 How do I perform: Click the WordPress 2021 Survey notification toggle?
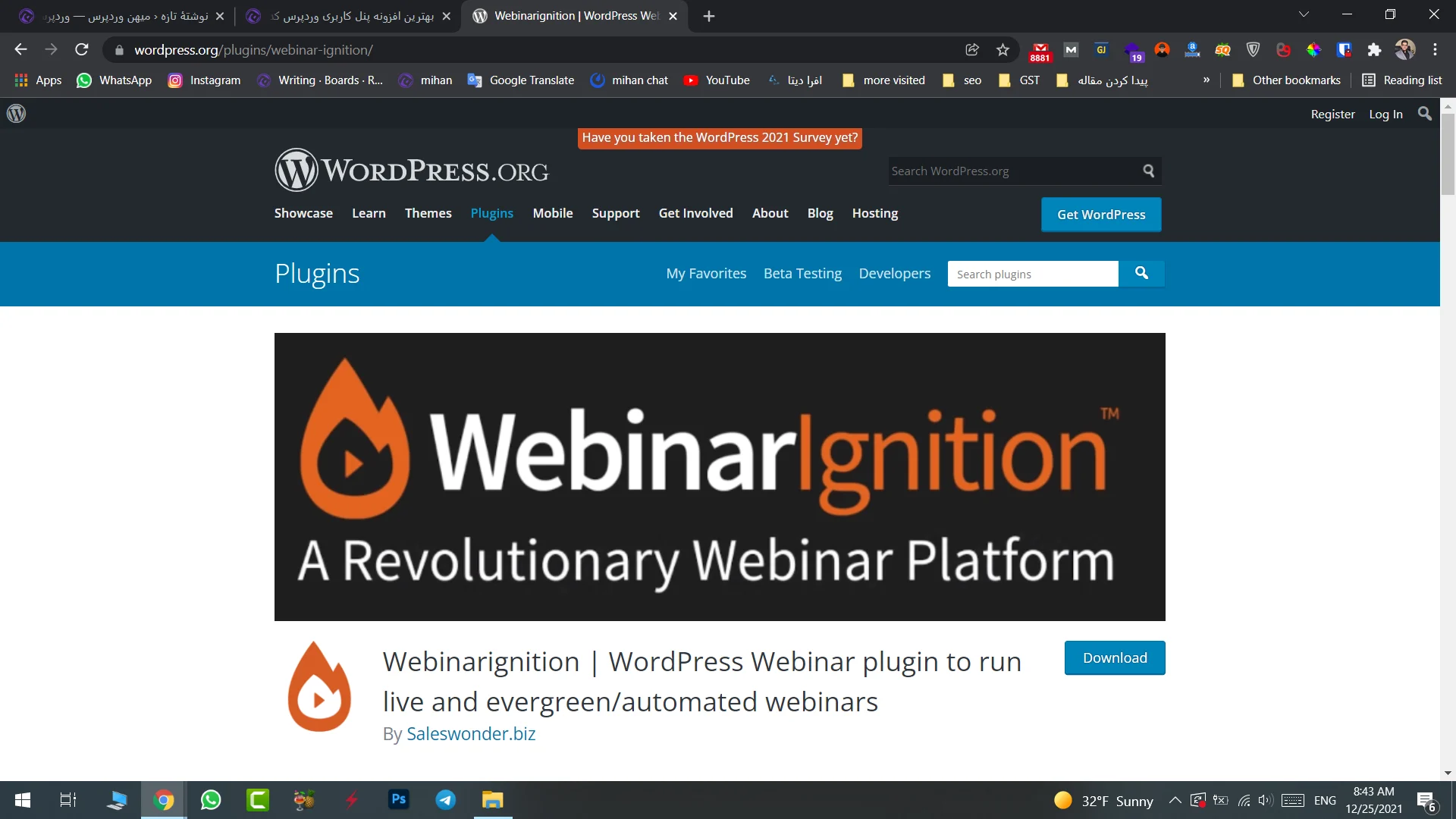(x=718, y=138)
